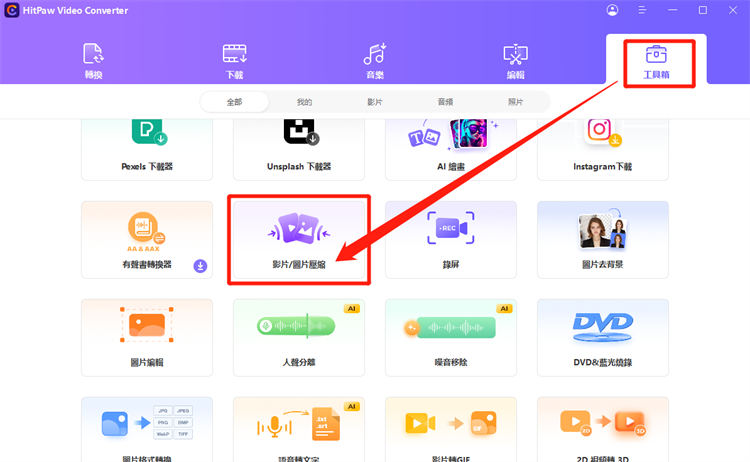750x462 pixels.
Task: Open the hamburger menu in title bar
Action: pyautogui.click(x=642, y=10)
